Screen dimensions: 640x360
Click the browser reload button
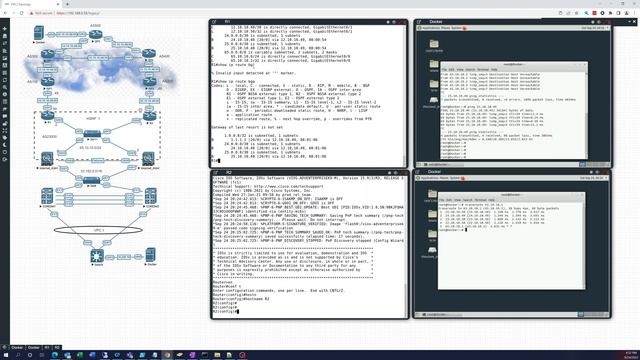click(x=22, y=13)
